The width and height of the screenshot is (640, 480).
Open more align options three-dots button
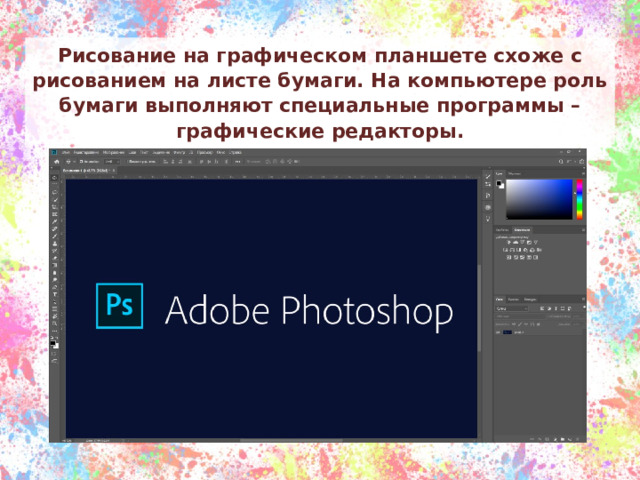238,162
